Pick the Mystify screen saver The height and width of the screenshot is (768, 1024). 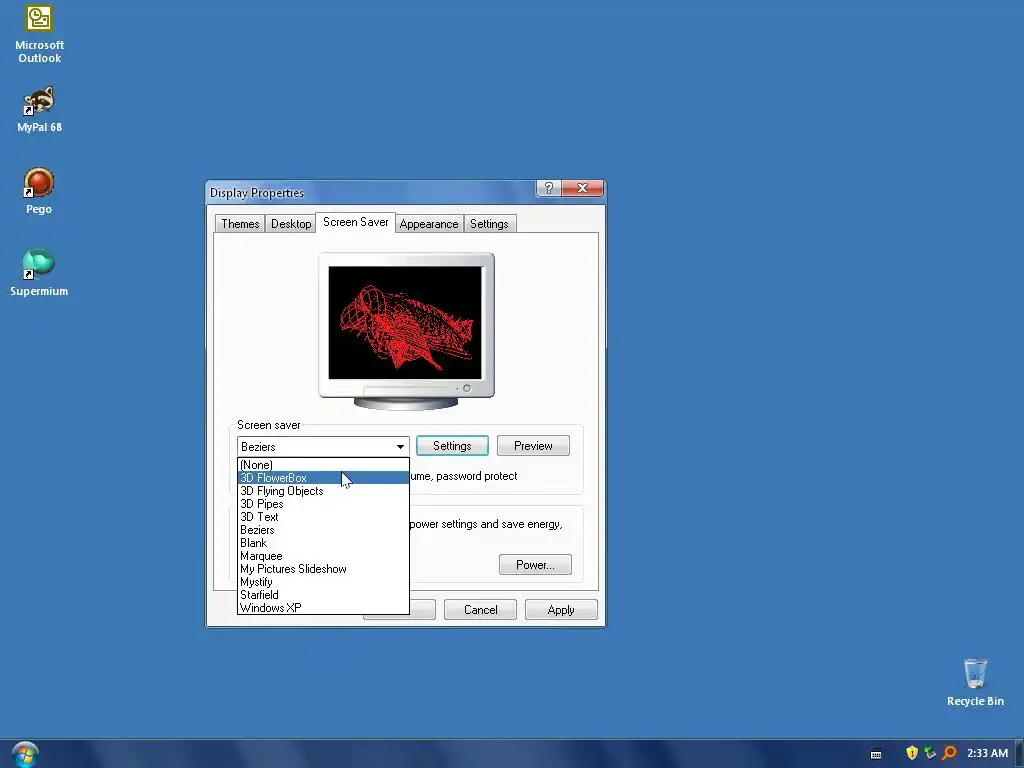(323, 582)
